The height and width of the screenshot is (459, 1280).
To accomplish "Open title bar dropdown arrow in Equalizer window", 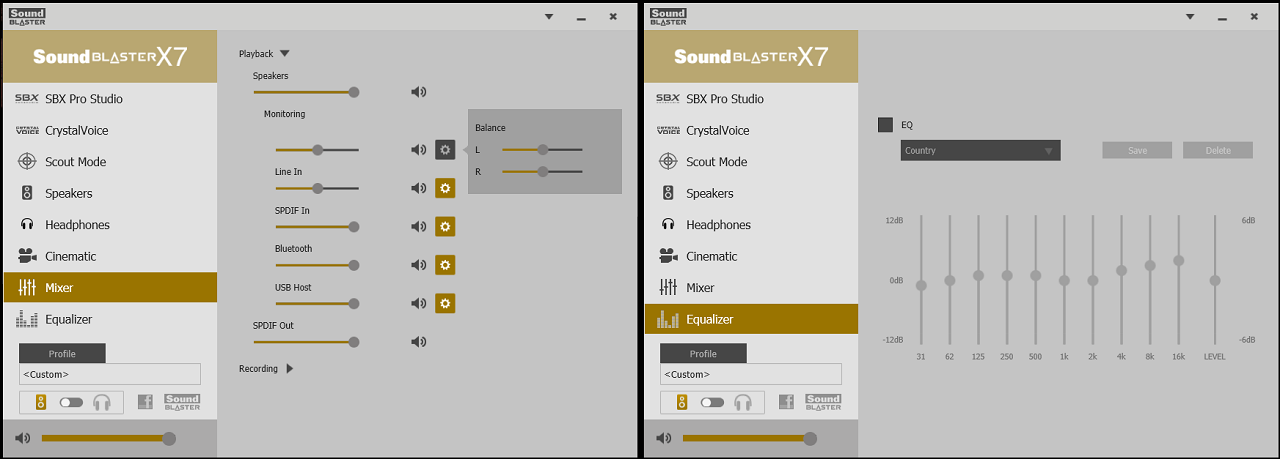I will point(1189,17).
